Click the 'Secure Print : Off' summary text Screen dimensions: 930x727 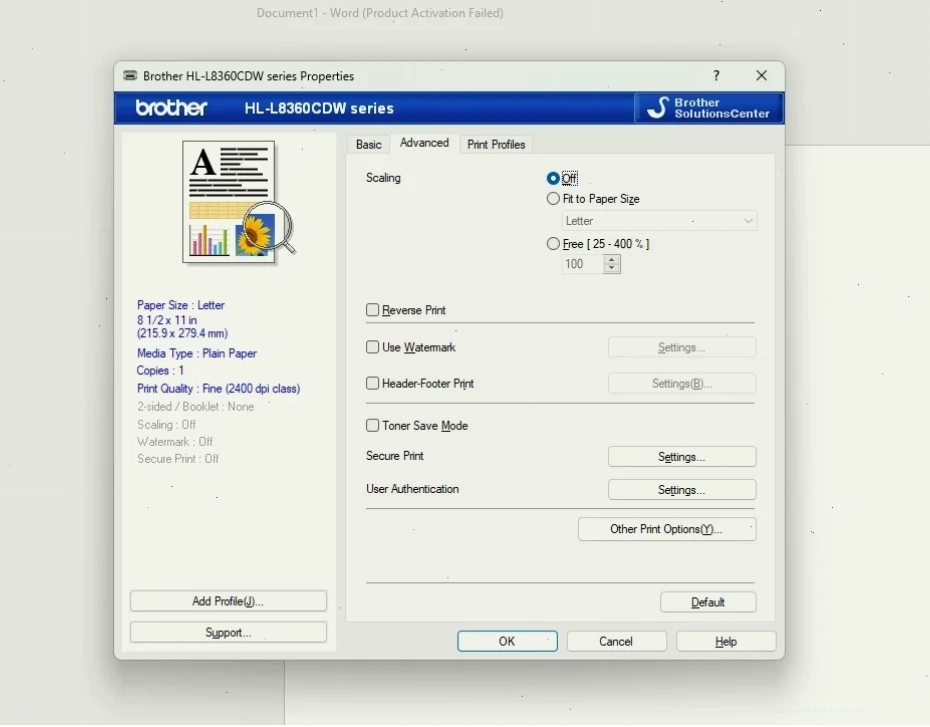pyautogui.click(x=178, y=458)
